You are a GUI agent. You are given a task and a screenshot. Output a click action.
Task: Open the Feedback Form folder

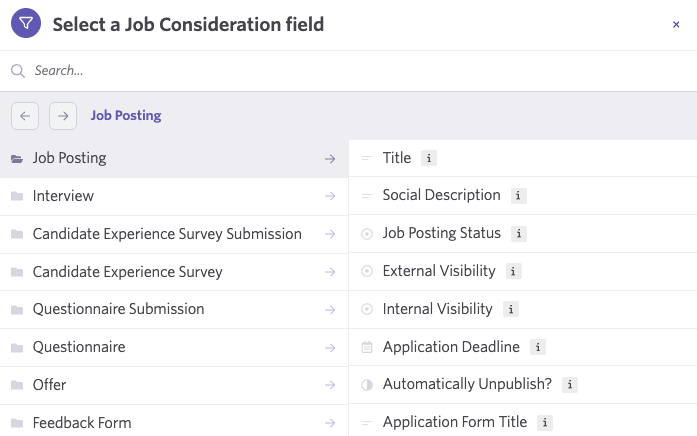(82, 423)
